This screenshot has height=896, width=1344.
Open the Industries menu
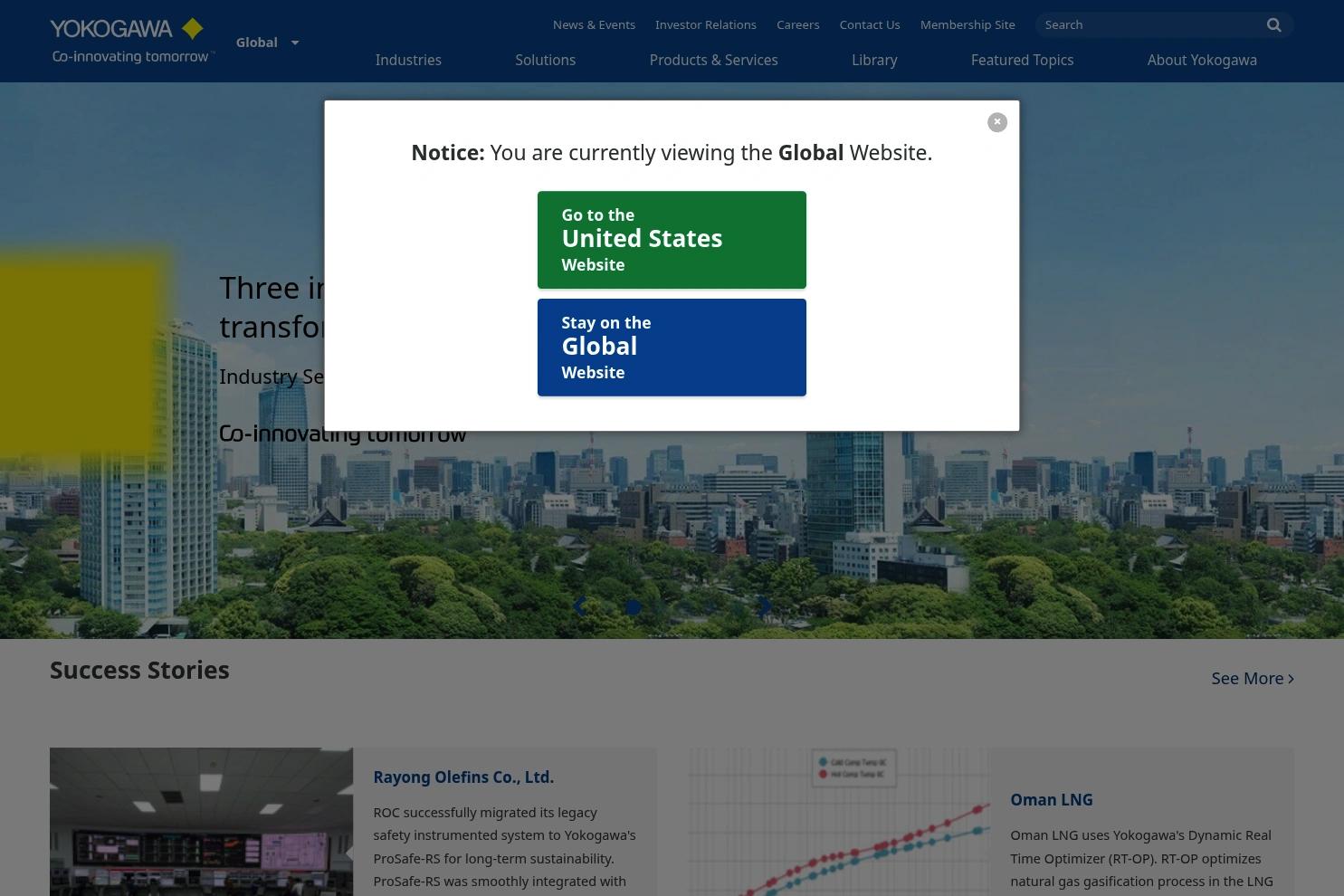coord(408,60)
